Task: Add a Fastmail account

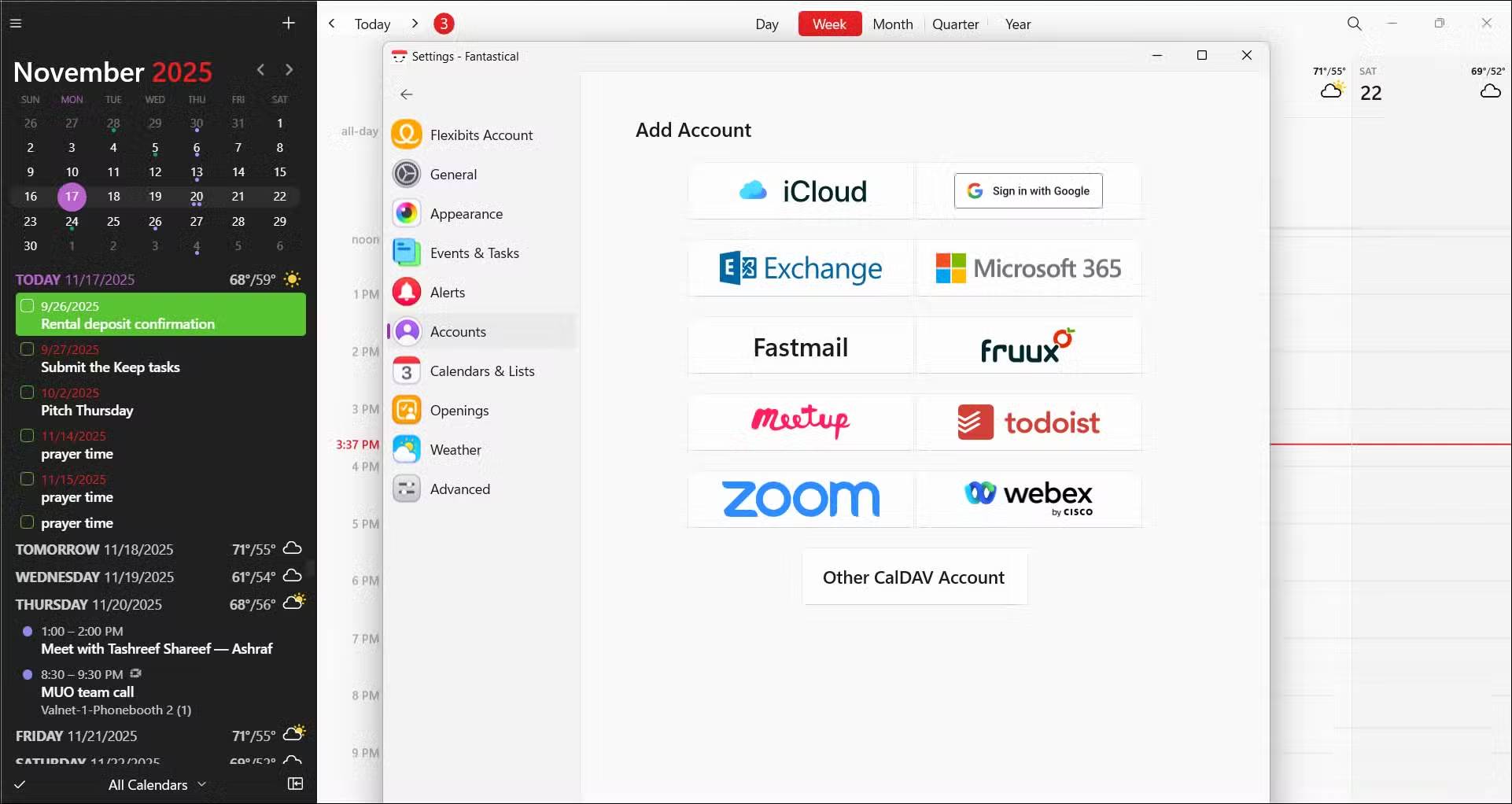Action: tap(801, 346)
